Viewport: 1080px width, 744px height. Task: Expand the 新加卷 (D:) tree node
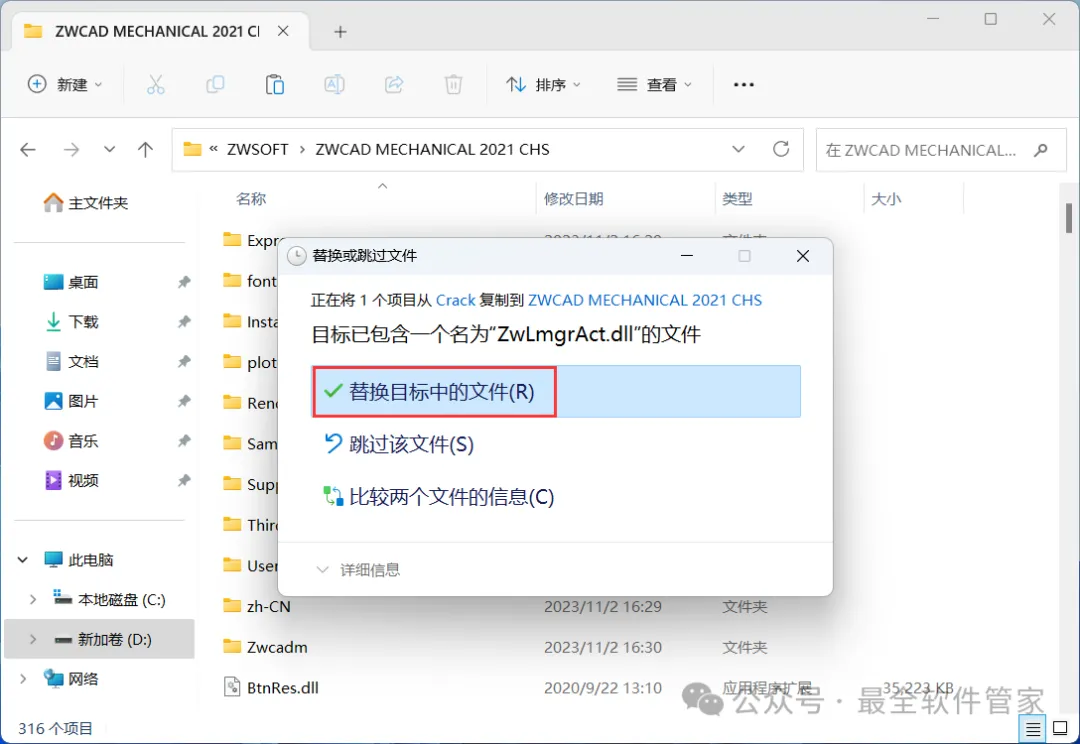click(x=32, y=639)
